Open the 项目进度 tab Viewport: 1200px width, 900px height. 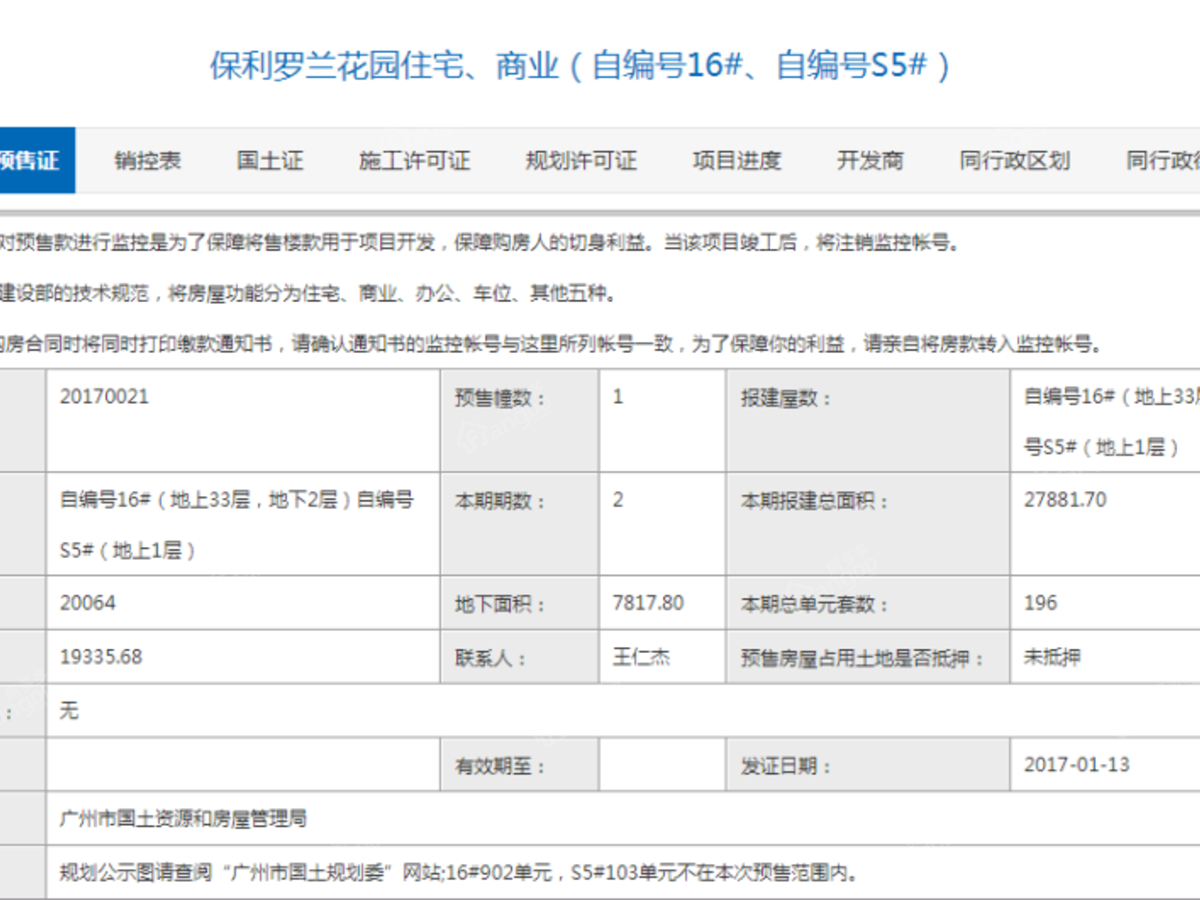point(737,161)
